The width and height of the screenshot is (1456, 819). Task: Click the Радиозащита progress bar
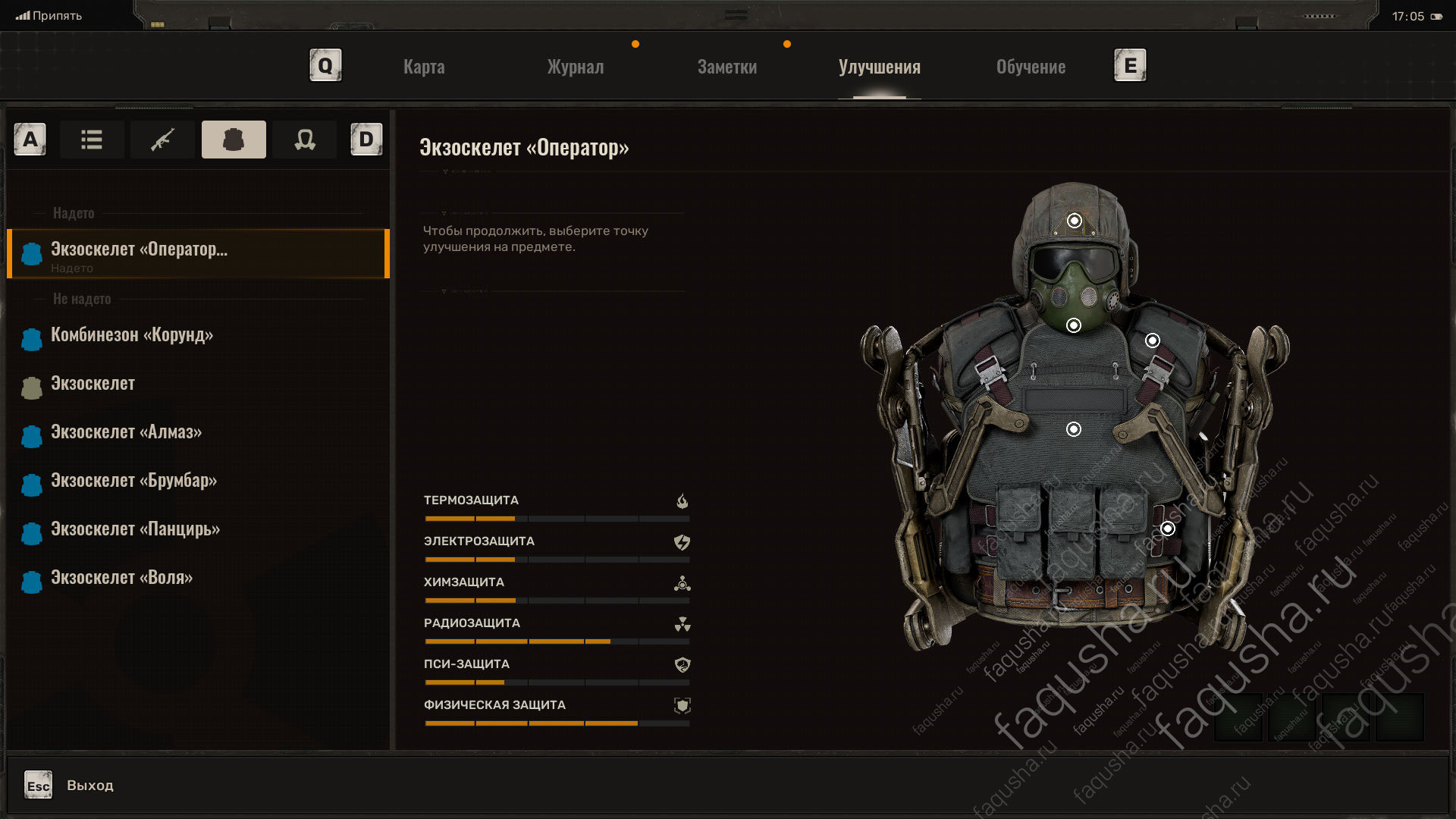coord(557,642)
